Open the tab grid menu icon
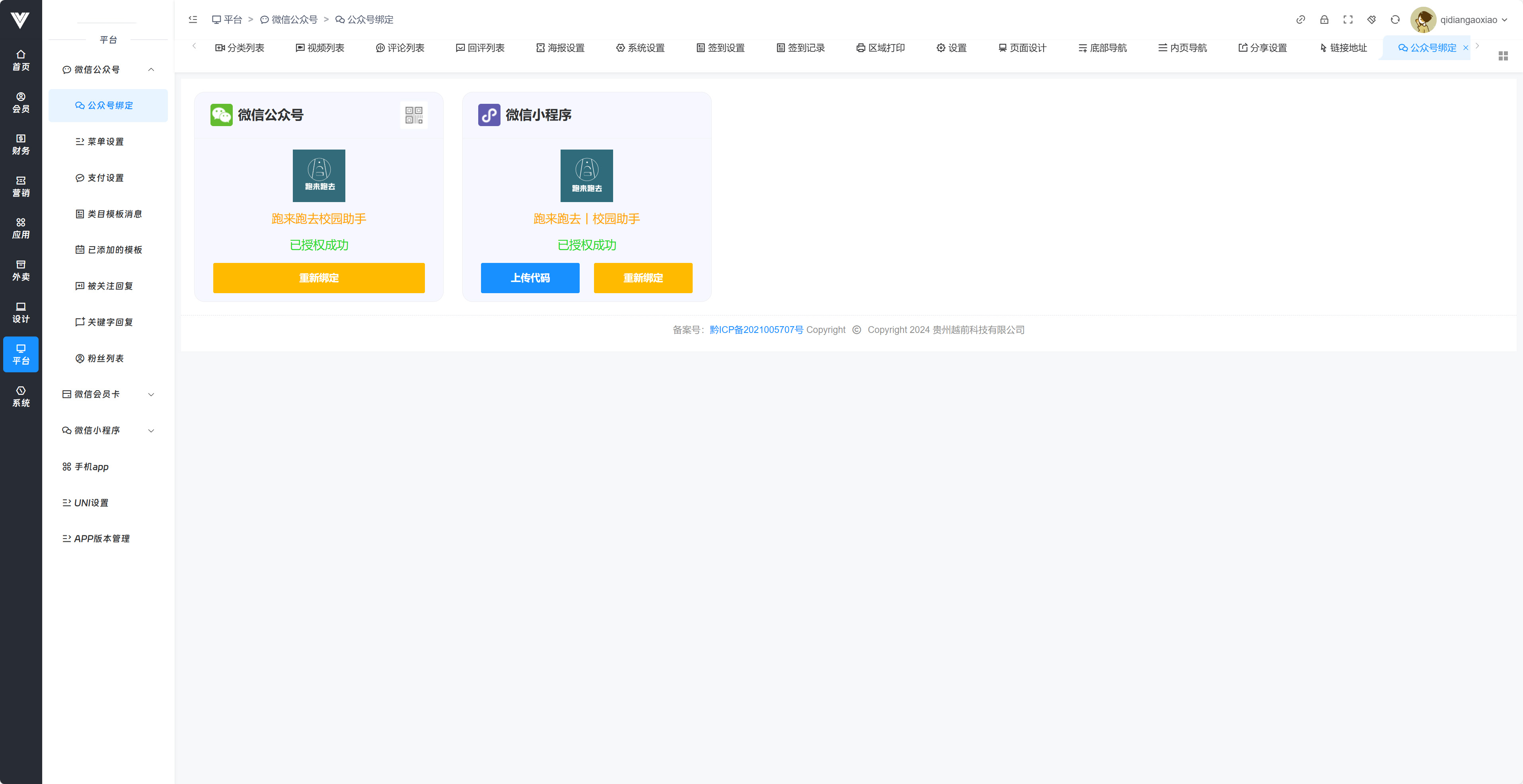Image resolution: width=1523 pixels, height=784 pixels. click(x=1503, y=56)
